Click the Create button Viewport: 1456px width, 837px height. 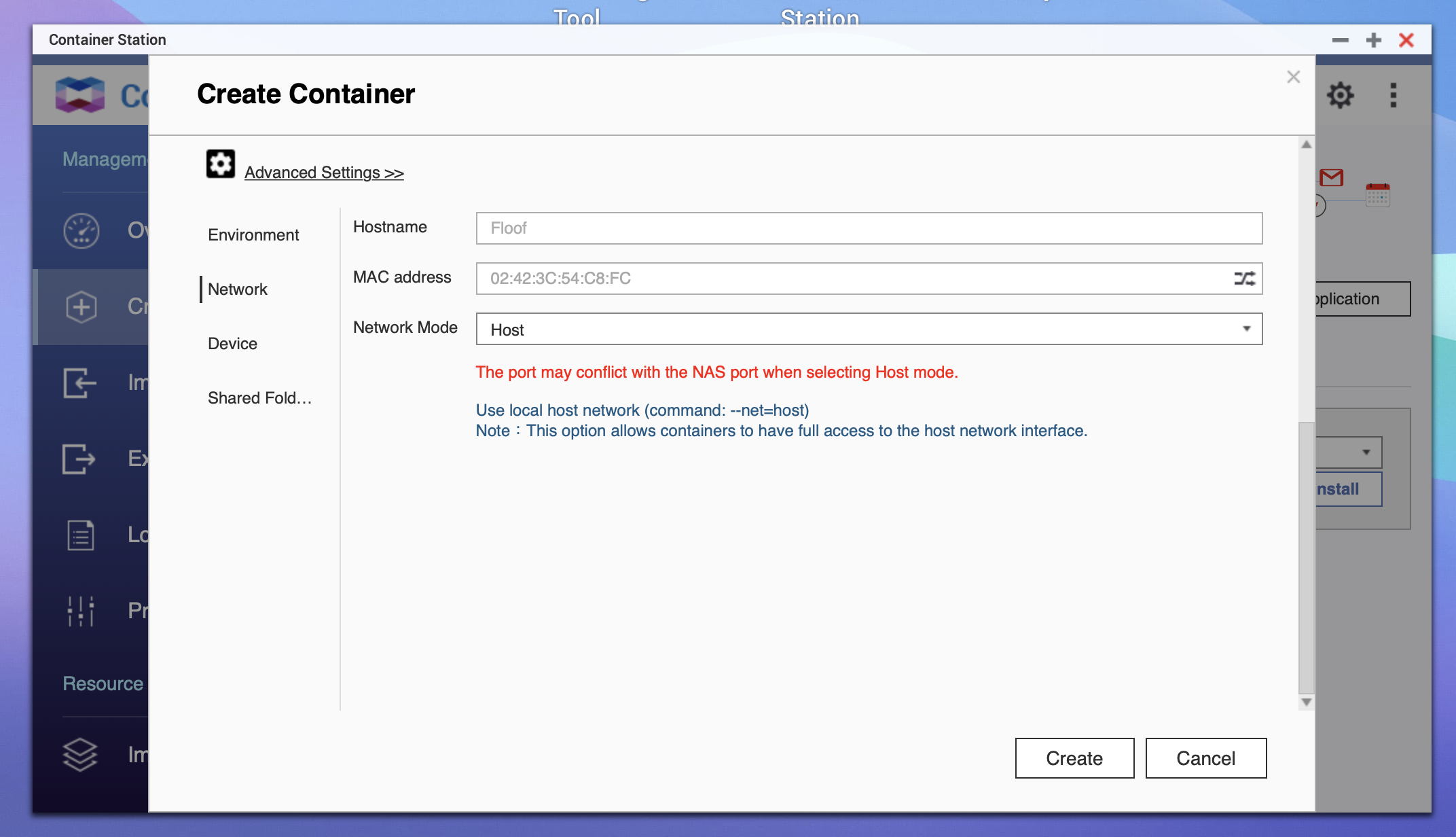click(1074, 758)
